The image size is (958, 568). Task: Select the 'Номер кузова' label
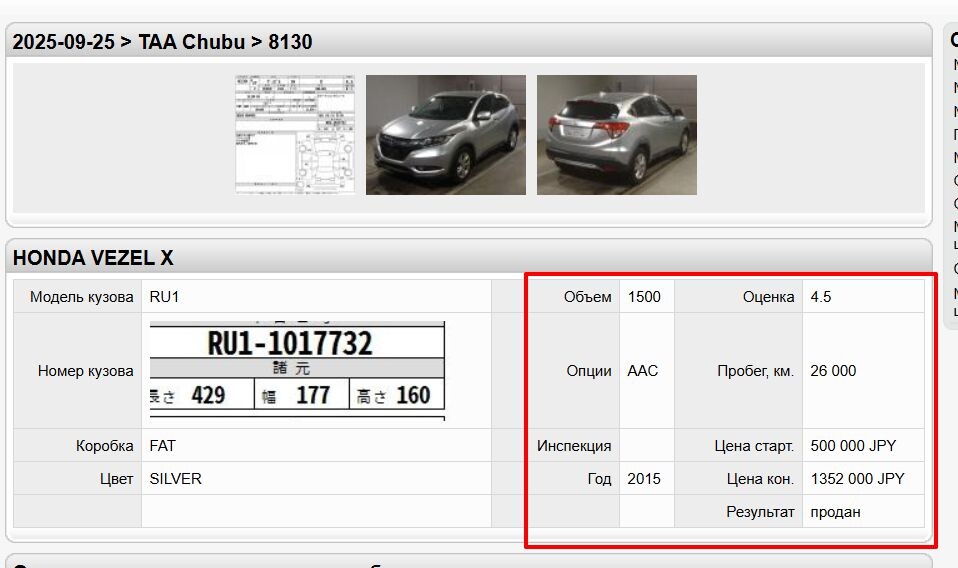tap(86, 371)
